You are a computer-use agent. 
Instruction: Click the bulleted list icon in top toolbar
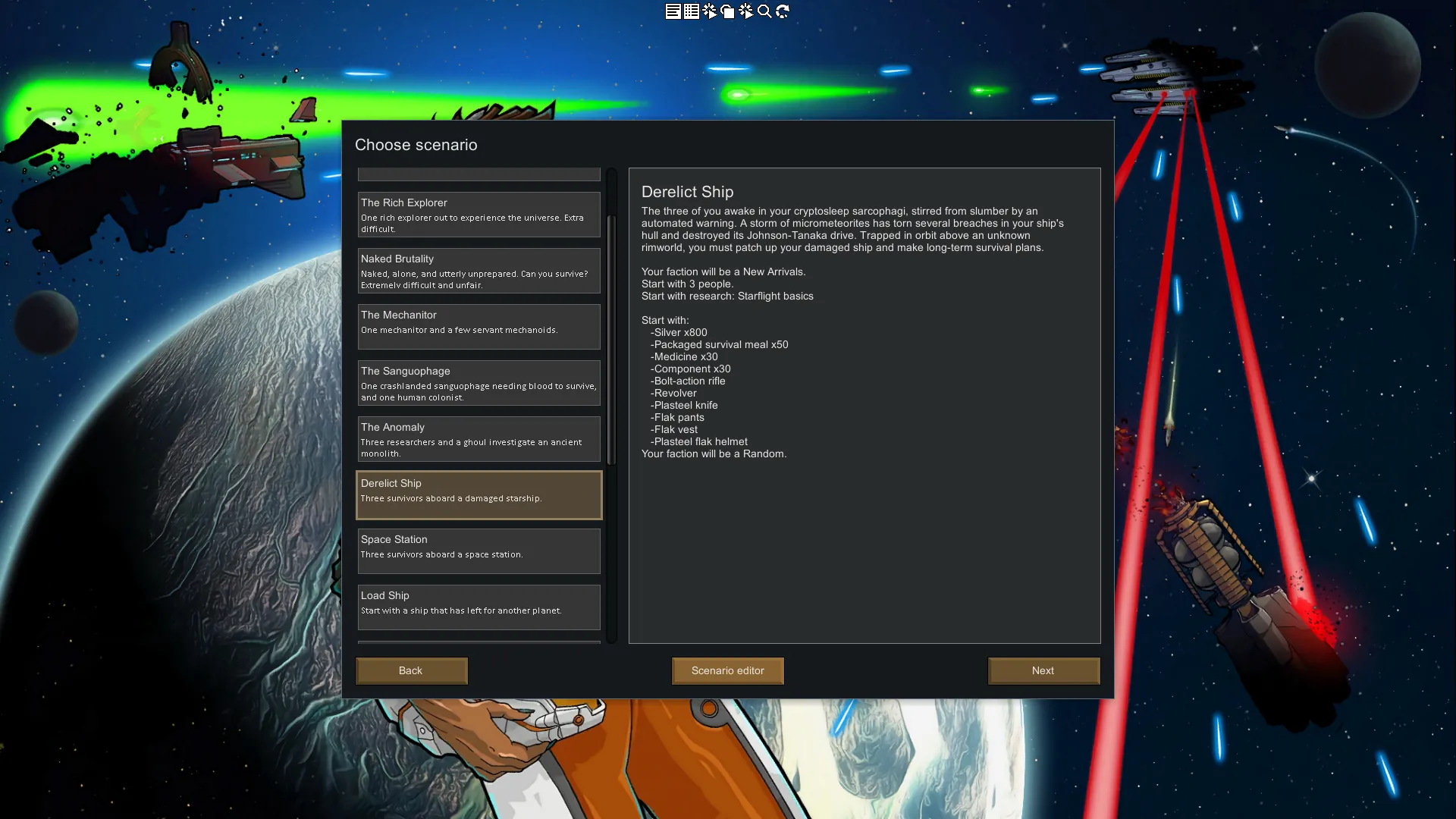coord(691,11)
